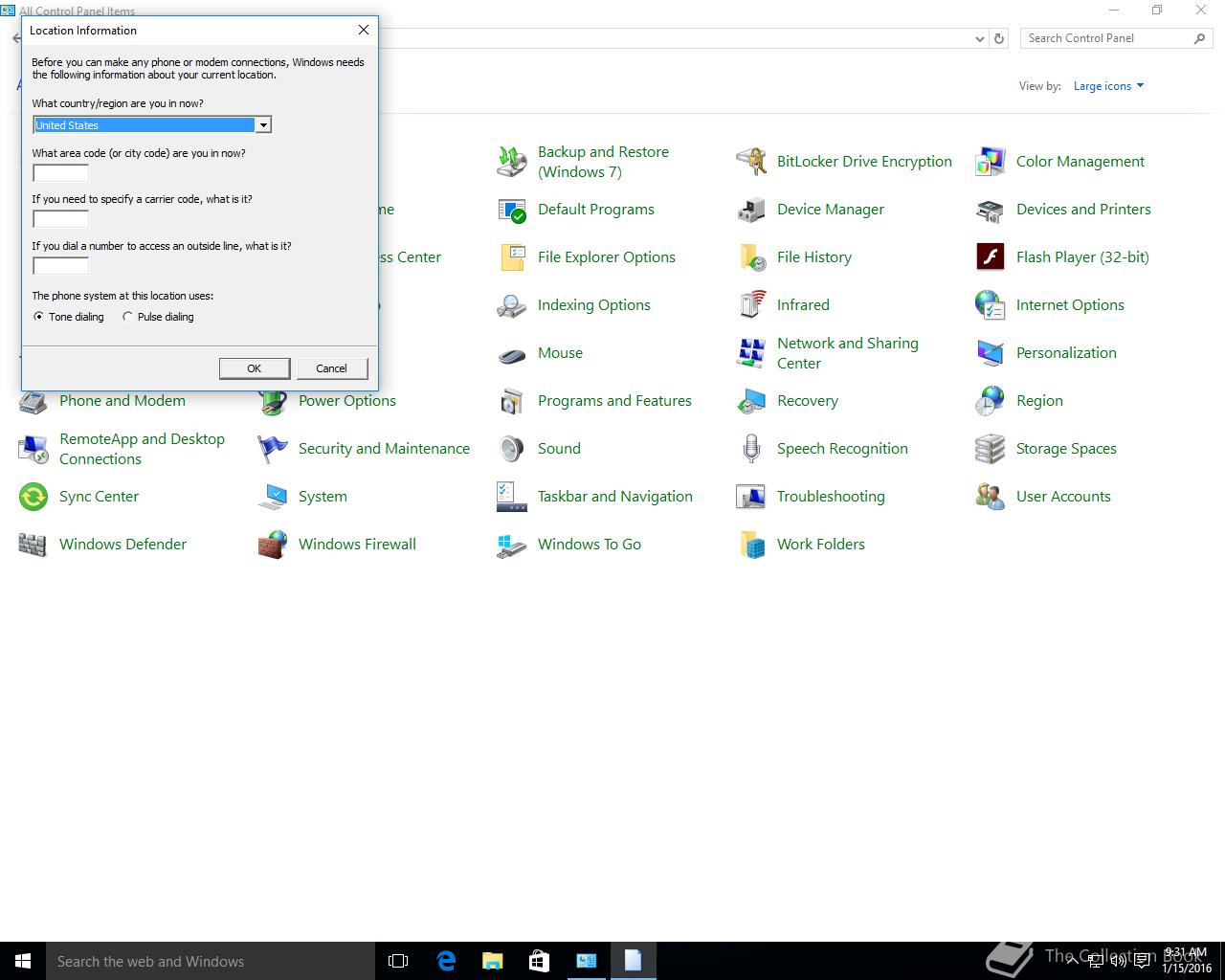Click the carrier code input field
The width and height of the screenshot is (1225, 980).
click(60, 219)
